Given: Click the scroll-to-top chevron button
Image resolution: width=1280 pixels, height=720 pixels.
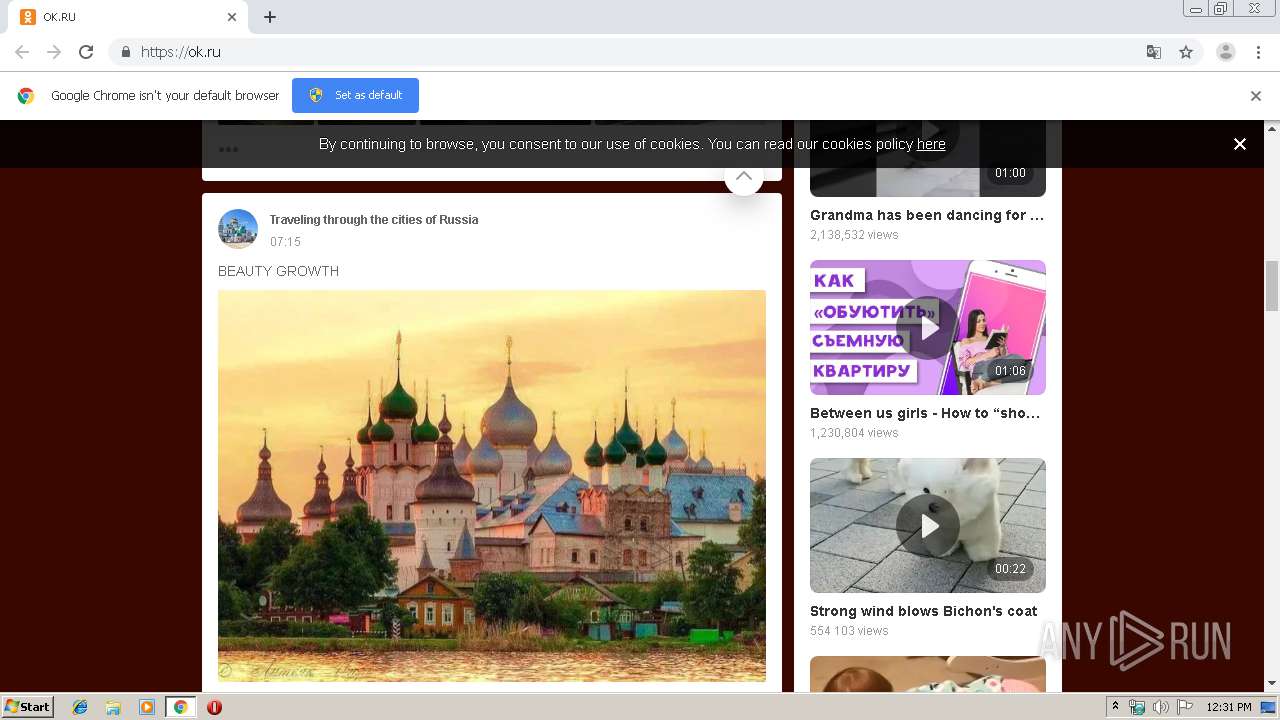Looking at the screenshot, I should coord(744,176).
